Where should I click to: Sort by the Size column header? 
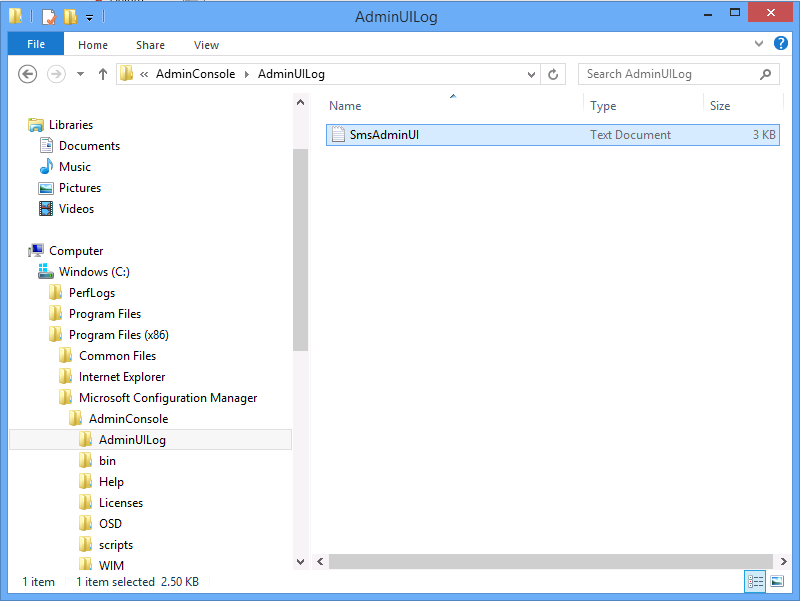click(720, 106)
